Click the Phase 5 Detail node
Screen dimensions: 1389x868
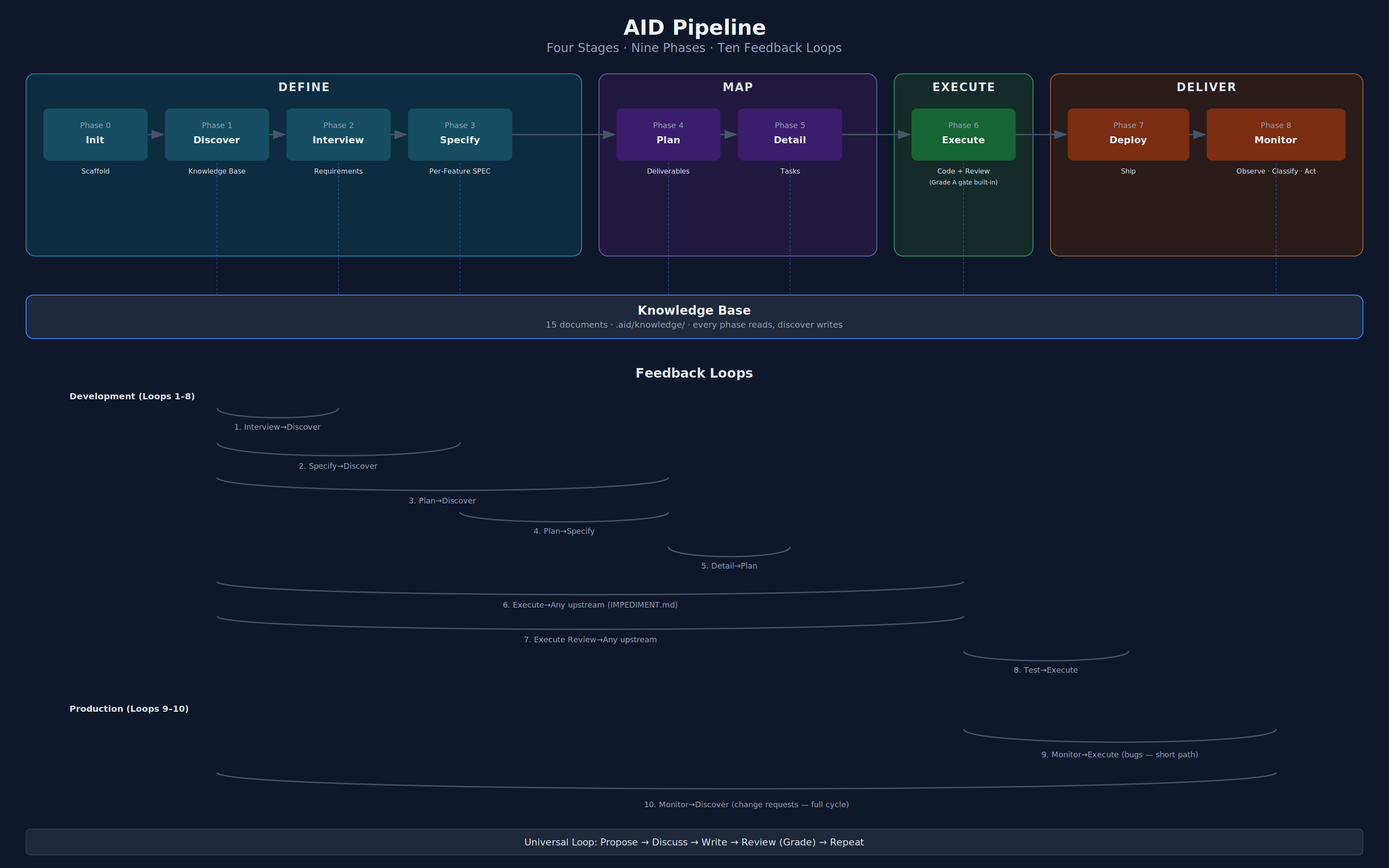coord(790,134)
